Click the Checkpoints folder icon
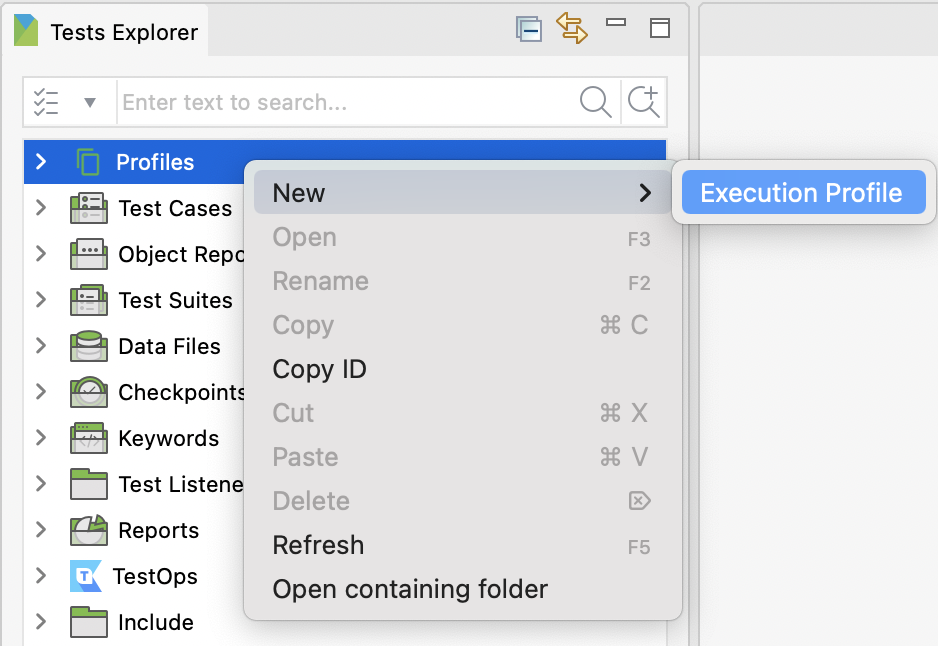938x646 pixels. point(88,392)
